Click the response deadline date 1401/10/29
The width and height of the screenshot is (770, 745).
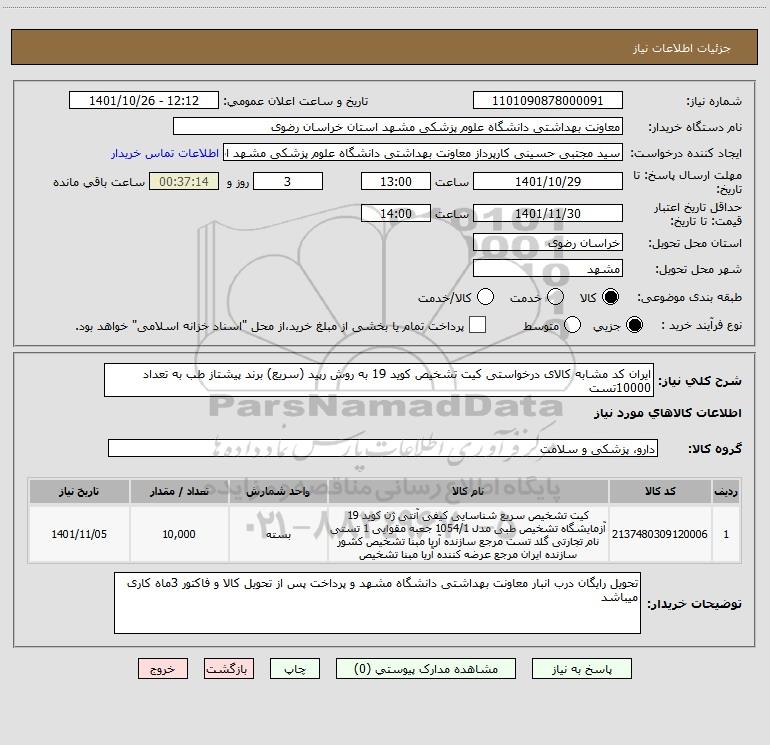click(548, 181)
